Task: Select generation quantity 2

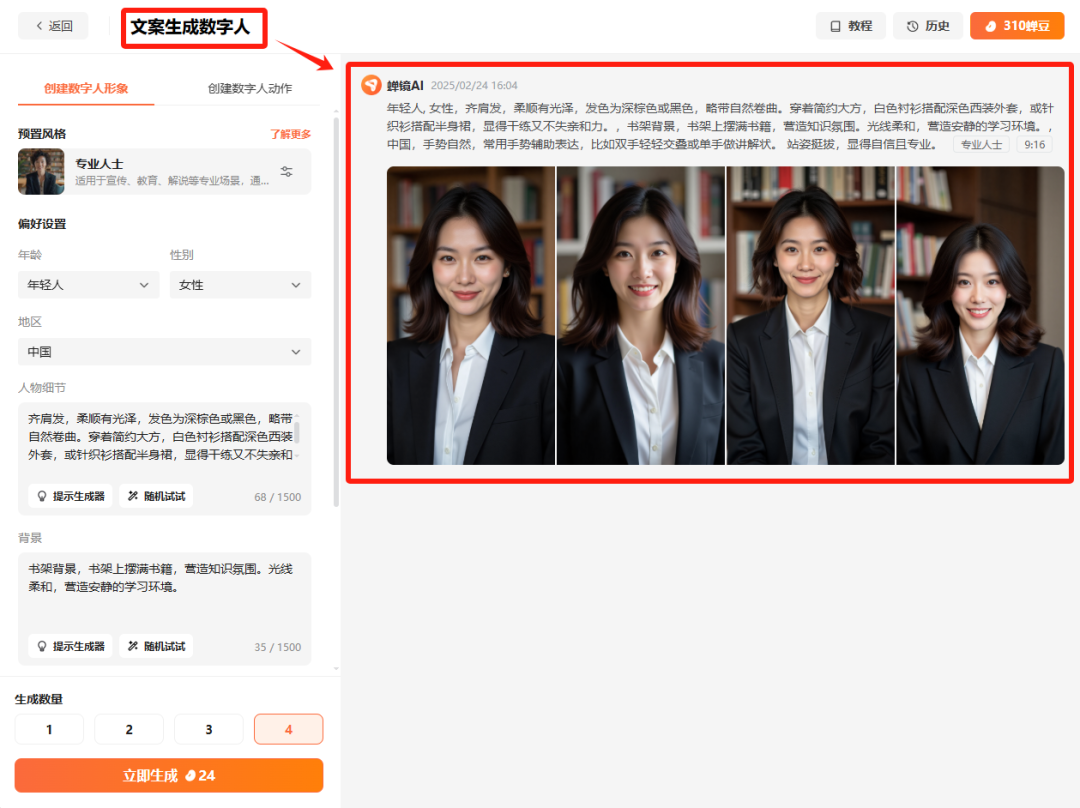Action: coord(129,729)
